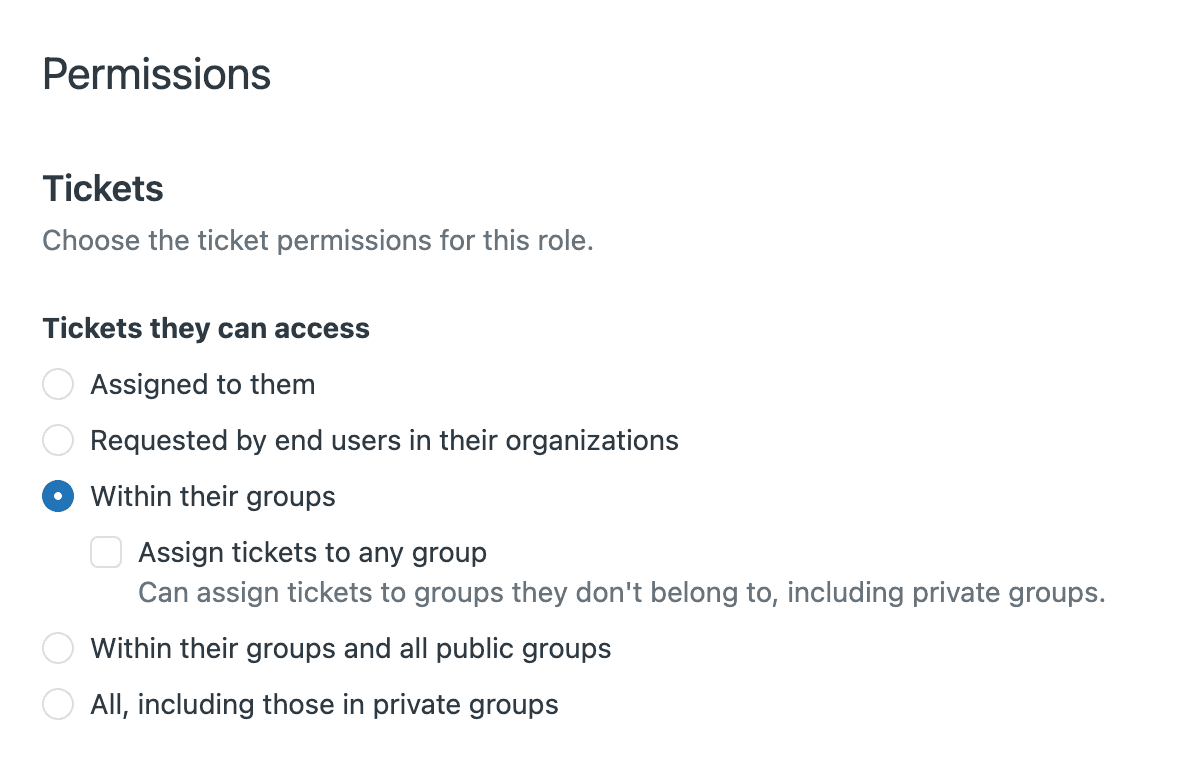This screenshot has width=1192, height=770.
Task: Click the "Within their groups" text label
Action: point(212,496)
